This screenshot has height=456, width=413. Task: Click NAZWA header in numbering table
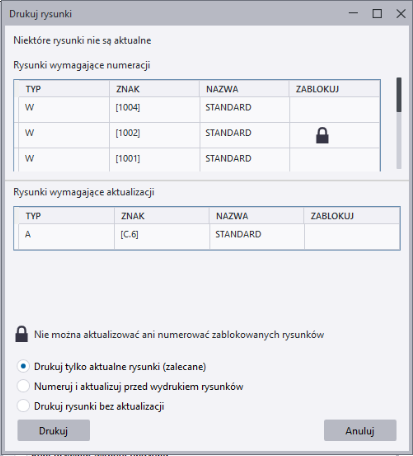244,89
